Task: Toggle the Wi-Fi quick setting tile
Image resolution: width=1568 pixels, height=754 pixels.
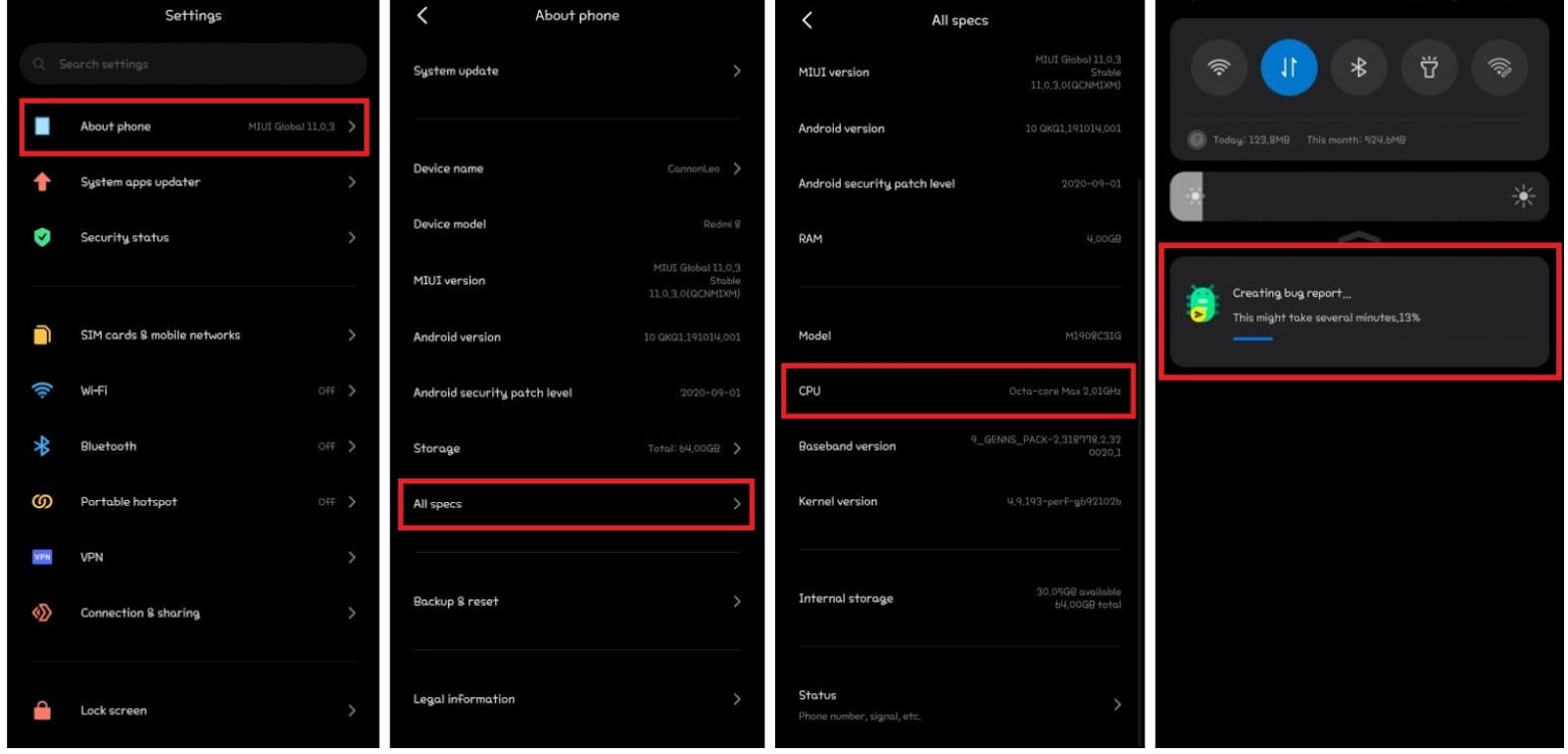Action: coord(1219,68)
